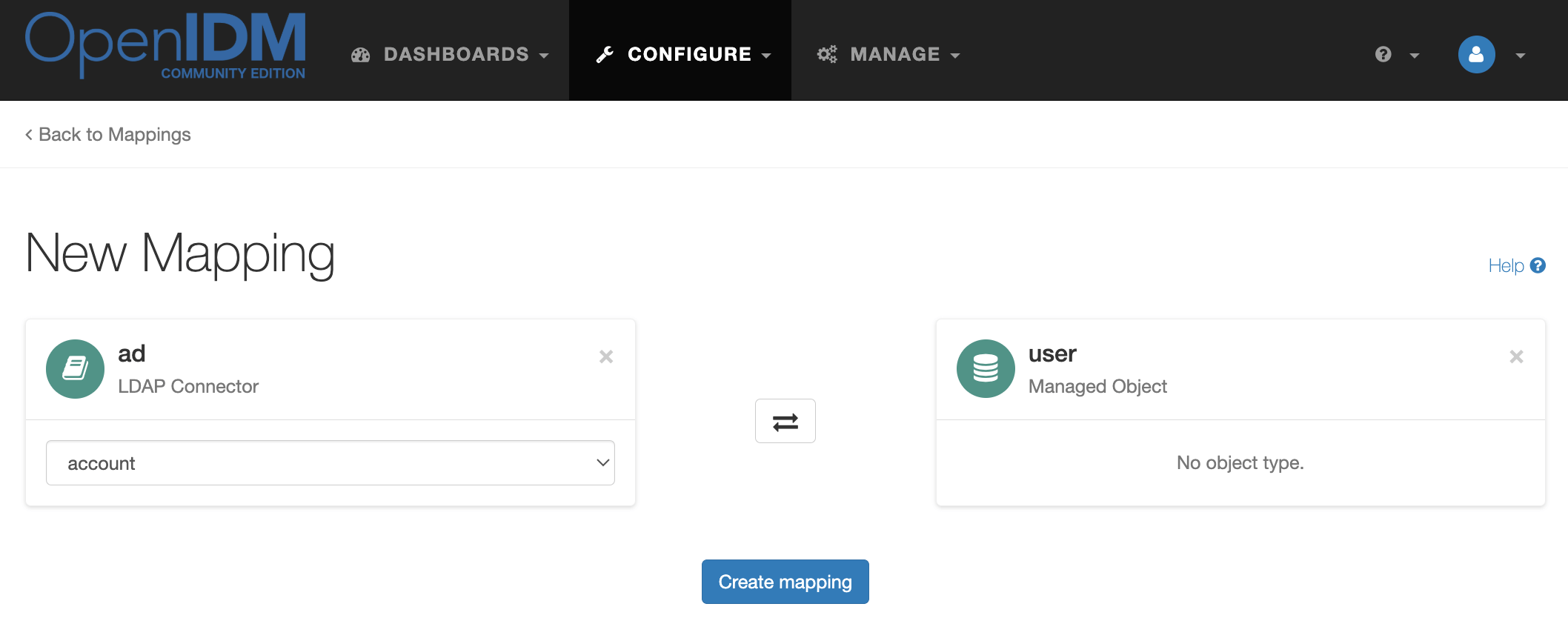Image resolution: width=1568 pixels, height=621 pixels.
Task: Expand the caret next to navbar help icon
Action: (x=1415, y=56)
